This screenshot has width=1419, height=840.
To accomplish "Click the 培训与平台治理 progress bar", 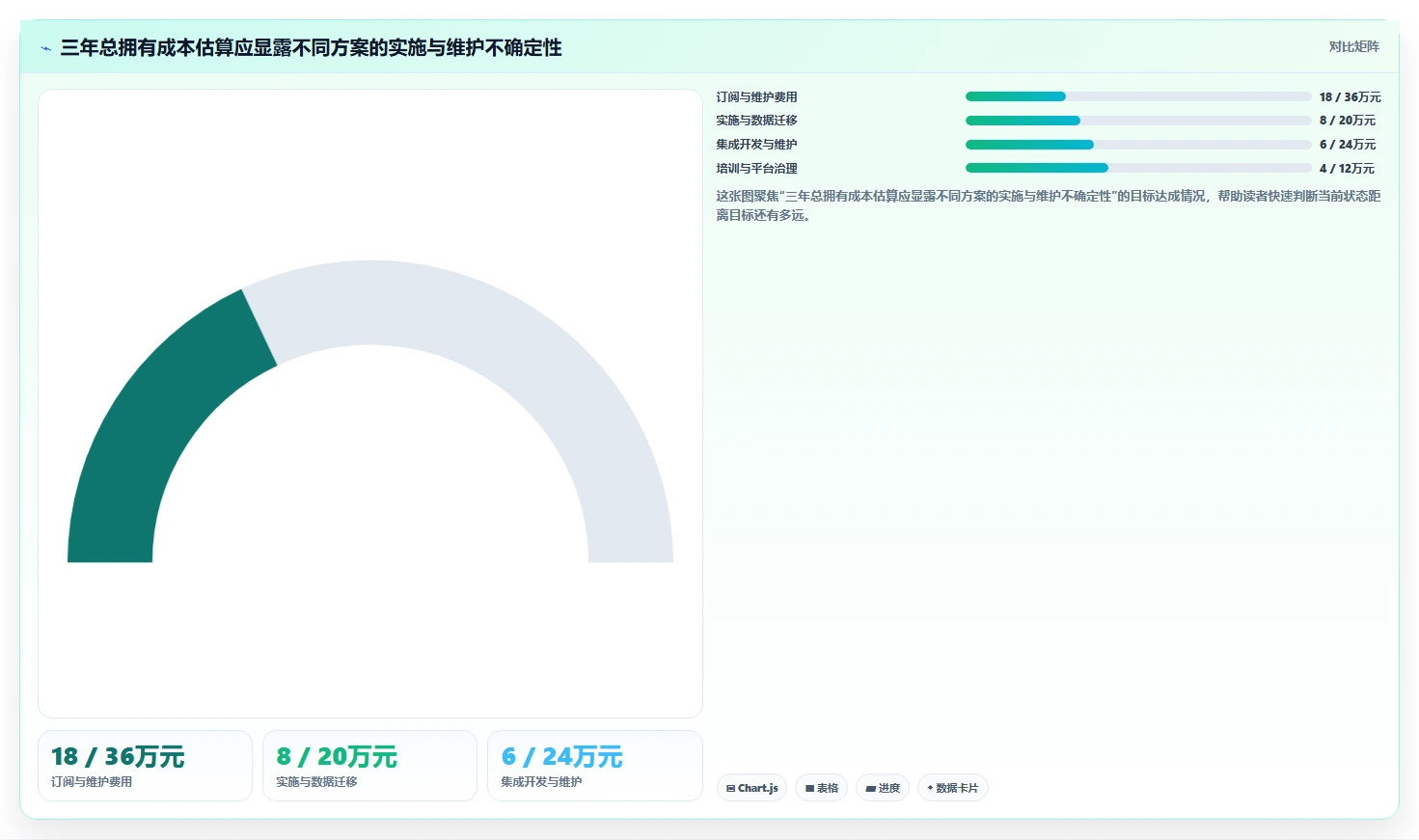I will [x=1138, y=168].
